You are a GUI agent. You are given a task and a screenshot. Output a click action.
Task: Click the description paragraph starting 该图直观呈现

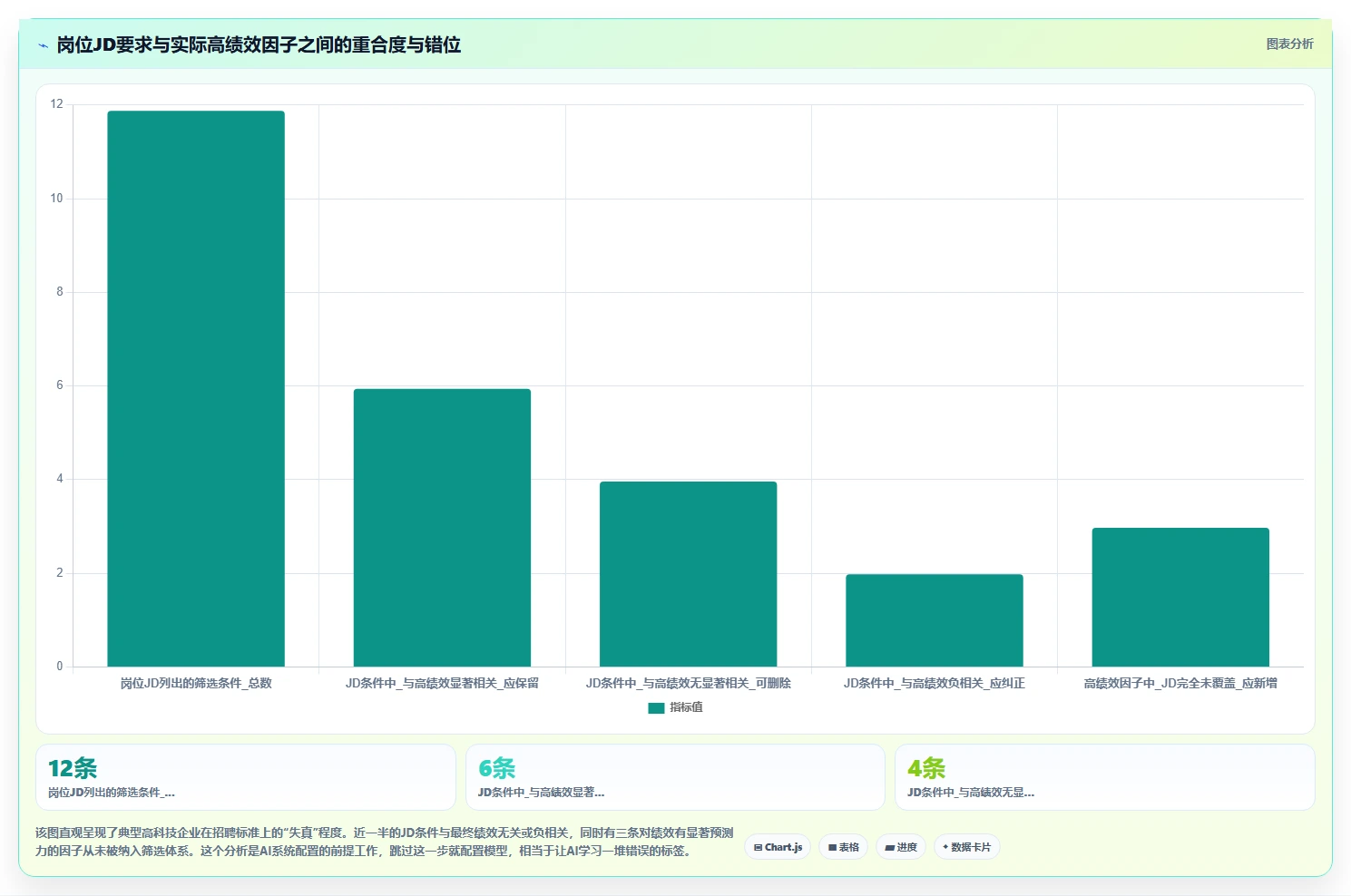(x=385, y=842)
